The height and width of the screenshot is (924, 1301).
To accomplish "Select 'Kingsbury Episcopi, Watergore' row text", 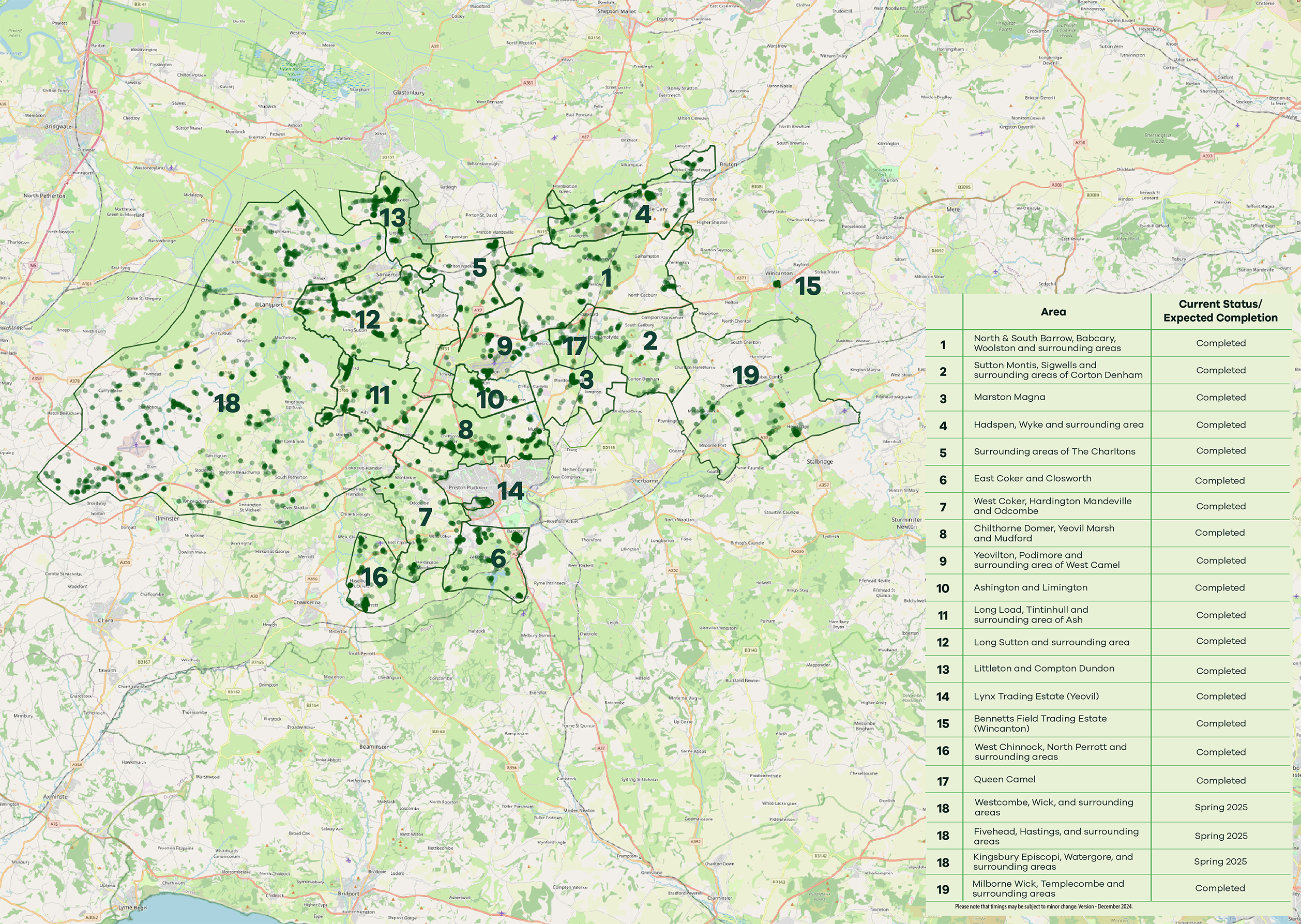I will (1052, 861).
